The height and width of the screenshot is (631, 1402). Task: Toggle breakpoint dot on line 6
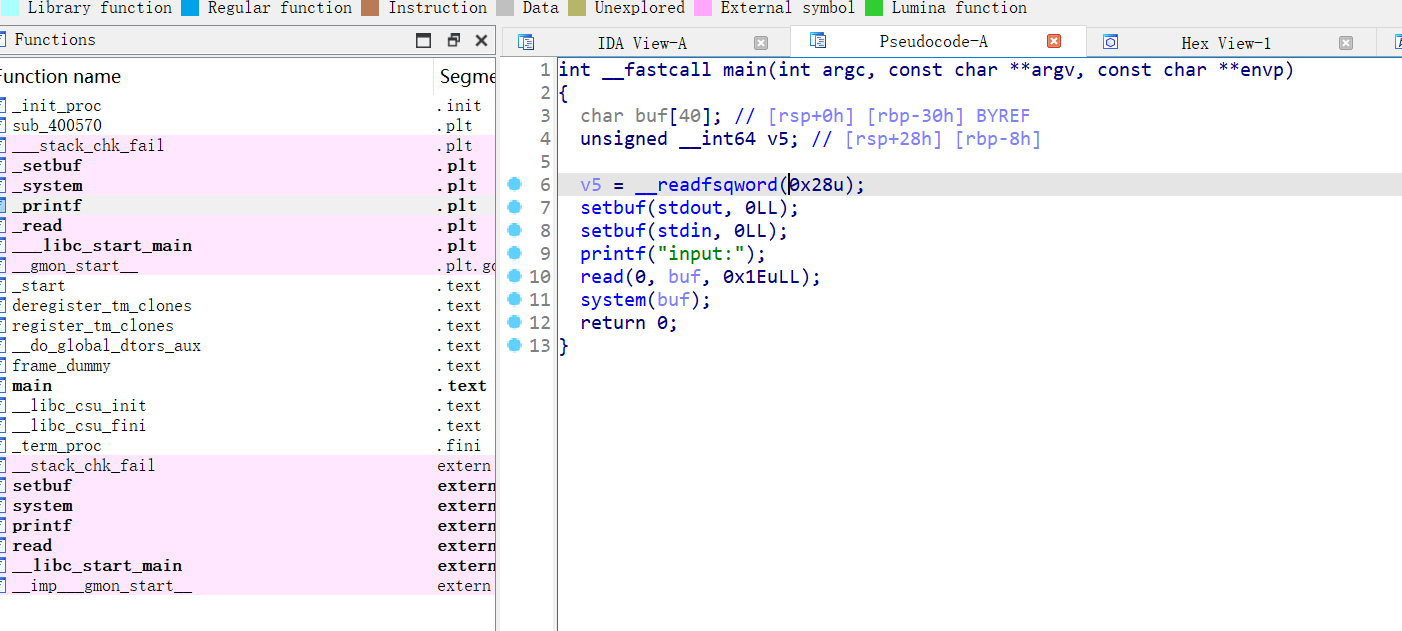coord(514,184)
